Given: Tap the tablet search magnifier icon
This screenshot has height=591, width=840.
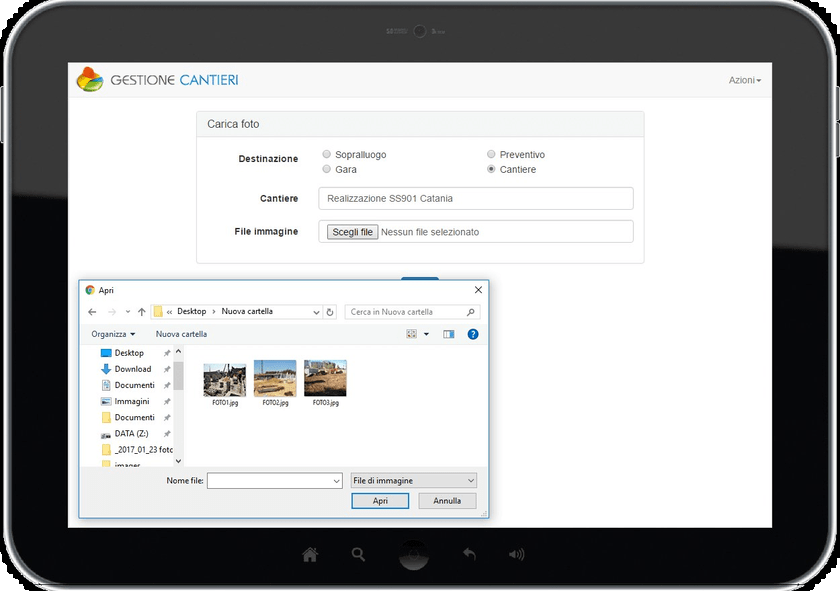Looking at the screenshot, I should pyautogui.click(x=358, y=554).
